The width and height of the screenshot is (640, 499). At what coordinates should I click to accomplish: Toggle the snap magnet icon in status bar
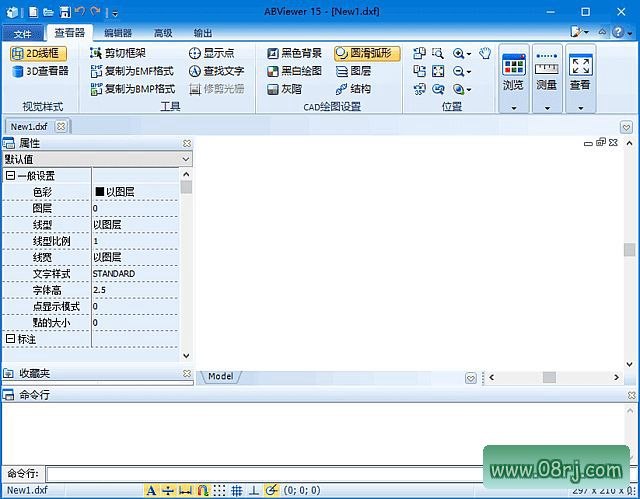(202, 490)
